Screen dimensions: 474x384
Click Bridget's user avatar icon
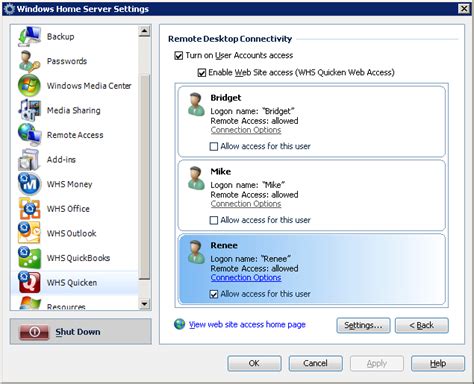tap(196, 105)
